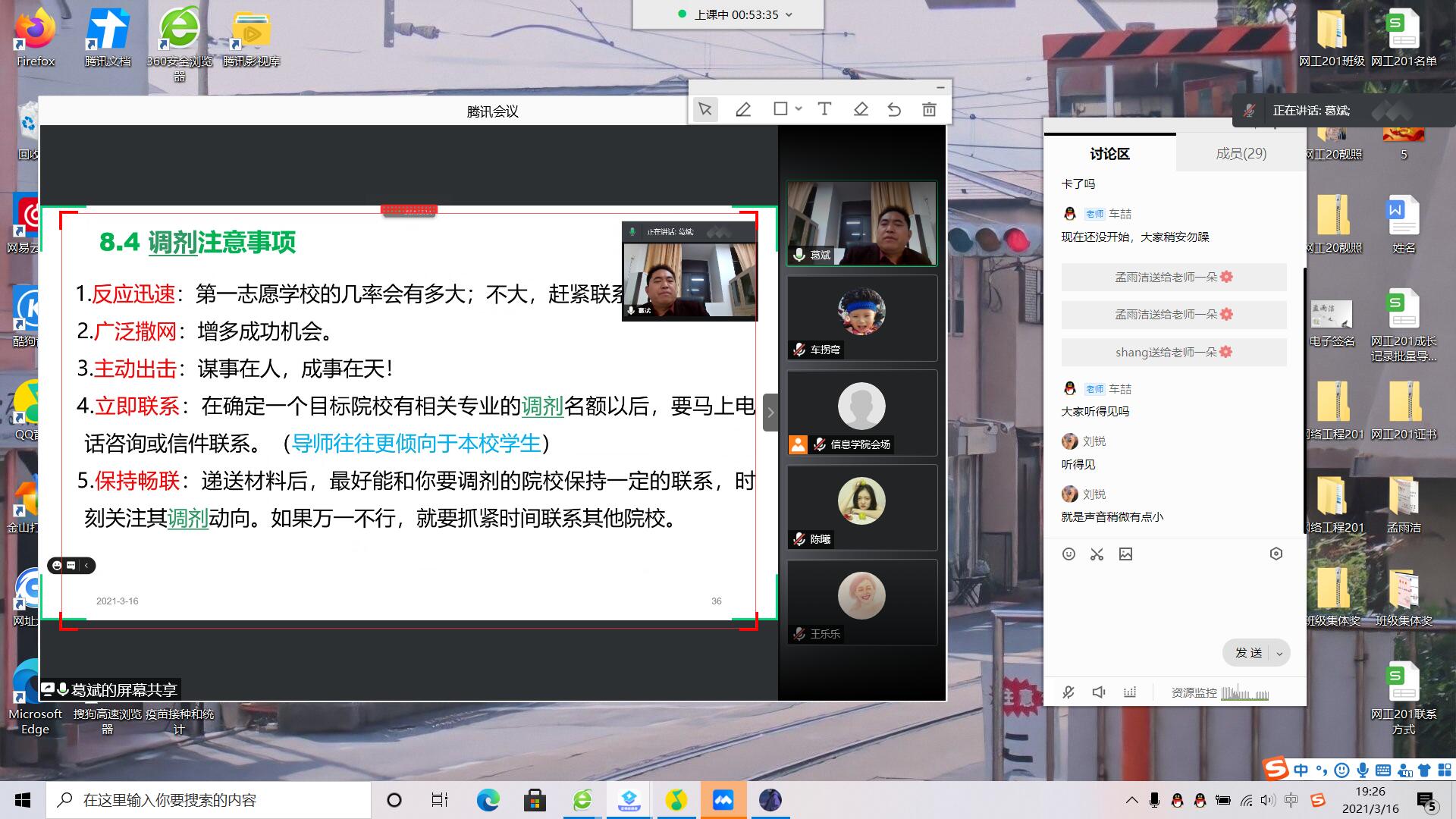Select 车拐弯 participant tile

861,318
